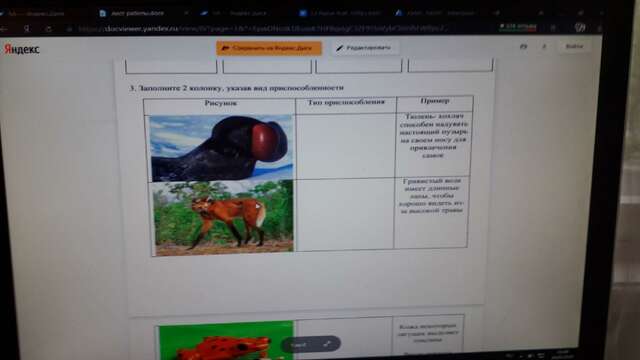640x360 pixels.
Task: Click the Yandex Я icon in the toolbar
Action: 27,29
